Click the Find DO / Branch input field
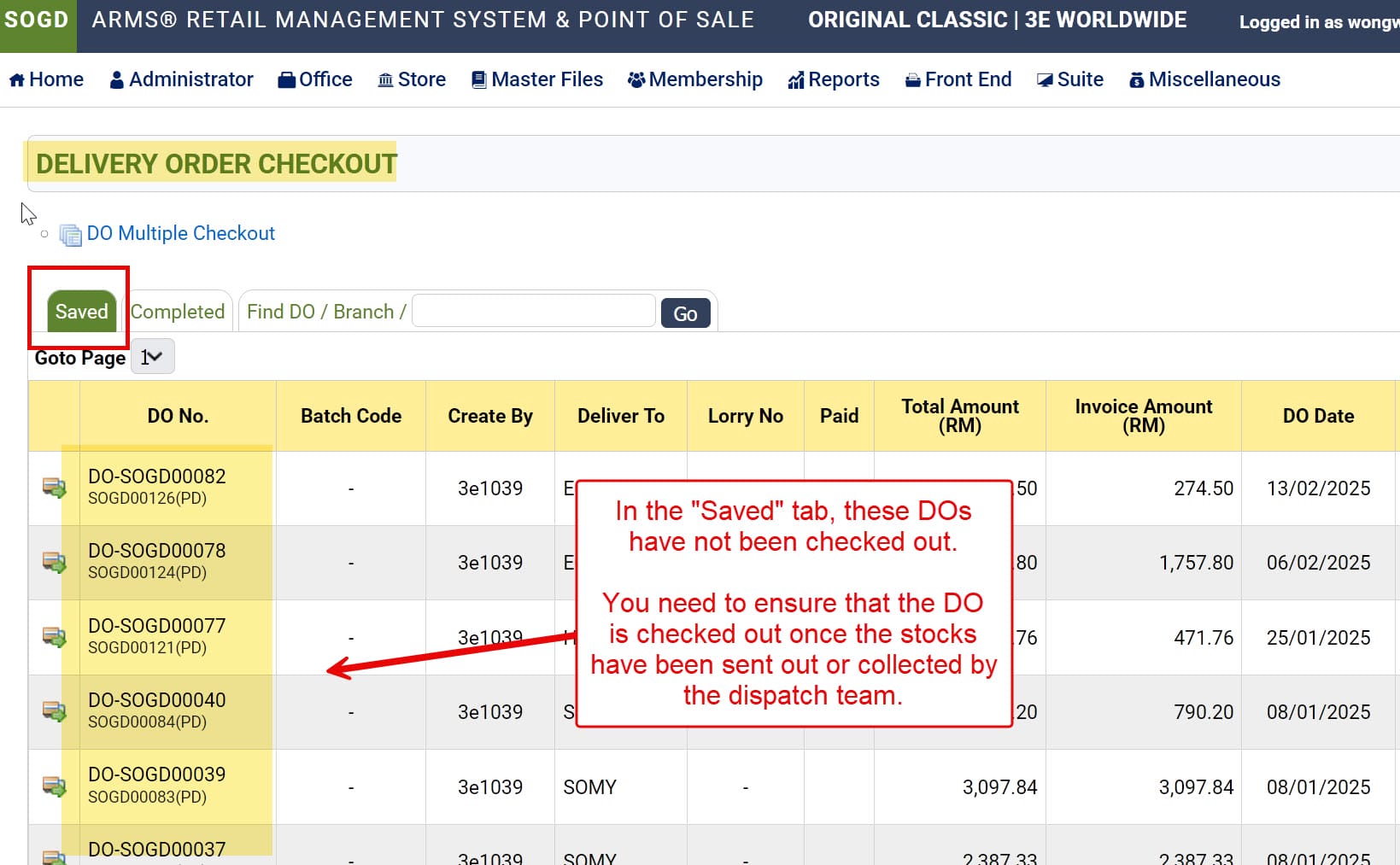1400x865 pixels. pos(533,311)
